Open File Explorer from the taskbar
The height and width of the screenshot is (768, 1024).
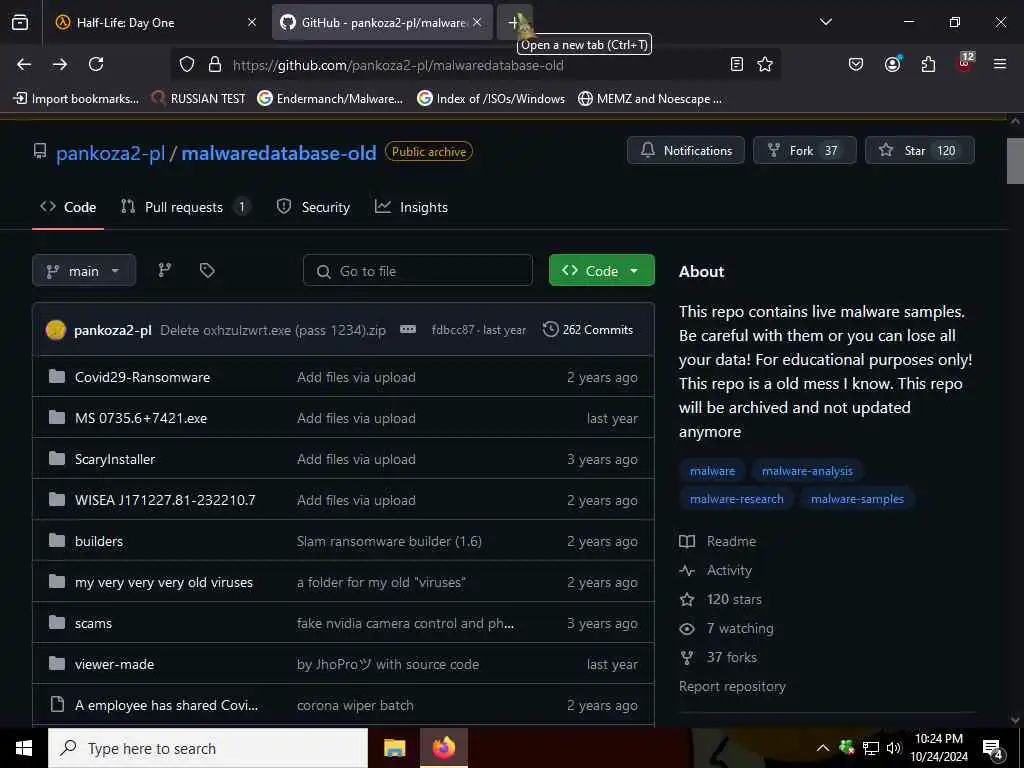pyautogui.click(x=394, y=748)
